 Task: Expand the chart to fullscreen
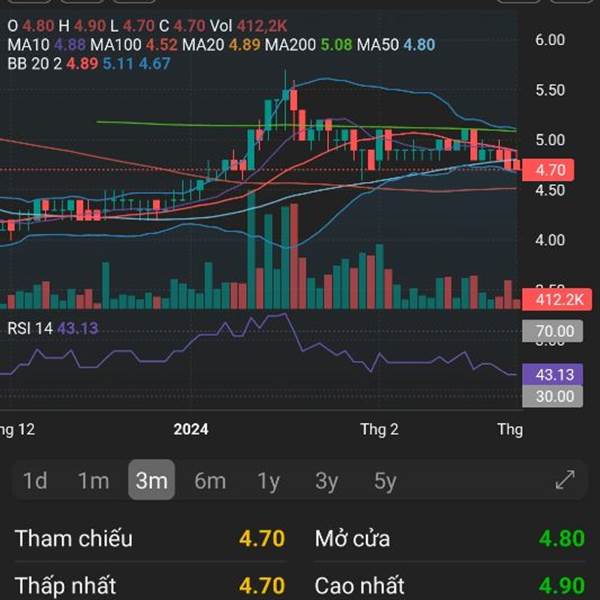565,480
